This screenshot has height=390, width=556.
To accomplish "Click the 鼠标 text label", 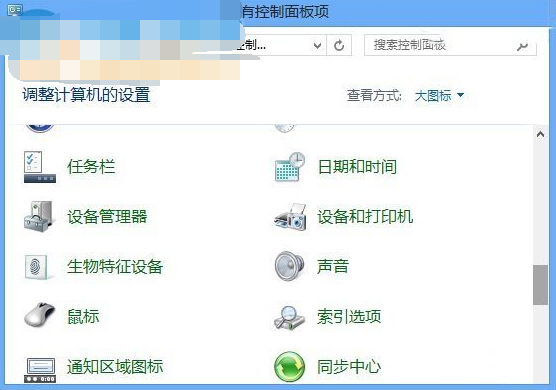I will 83,316.
